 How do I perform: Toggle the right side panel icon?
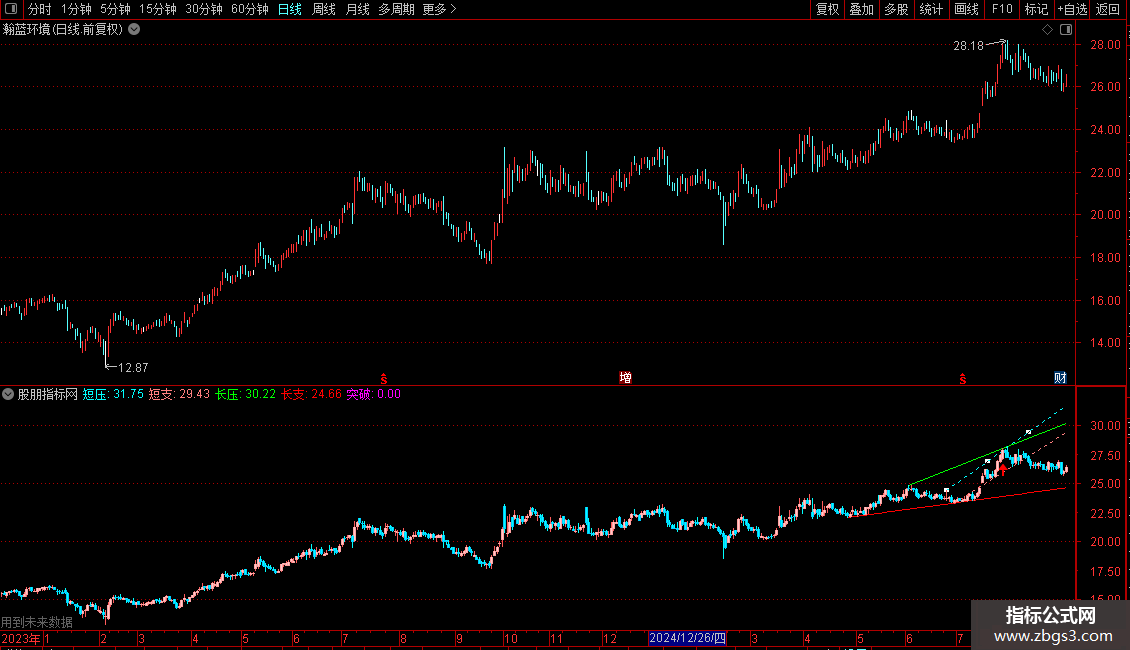[x=1066, y=30]
